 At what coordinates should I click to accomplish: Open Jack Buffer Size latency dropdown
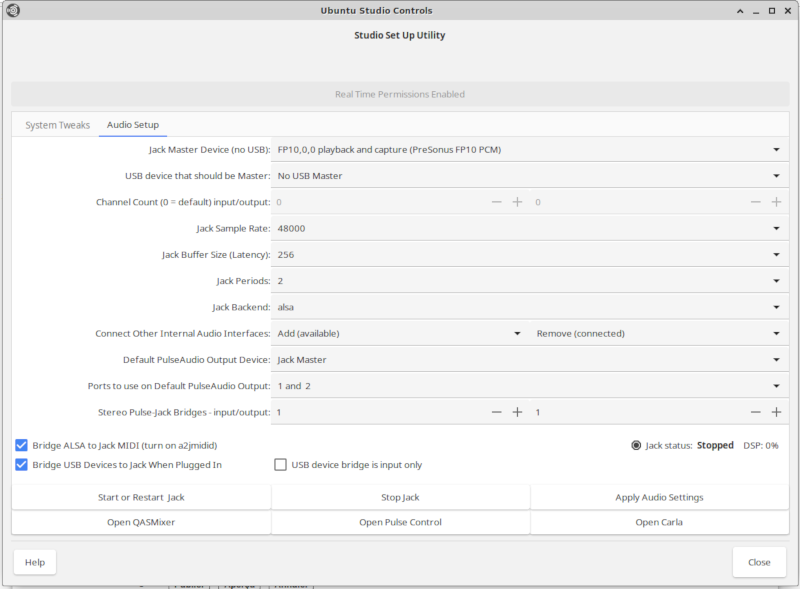pyautogui.click(x=529, y=255)
